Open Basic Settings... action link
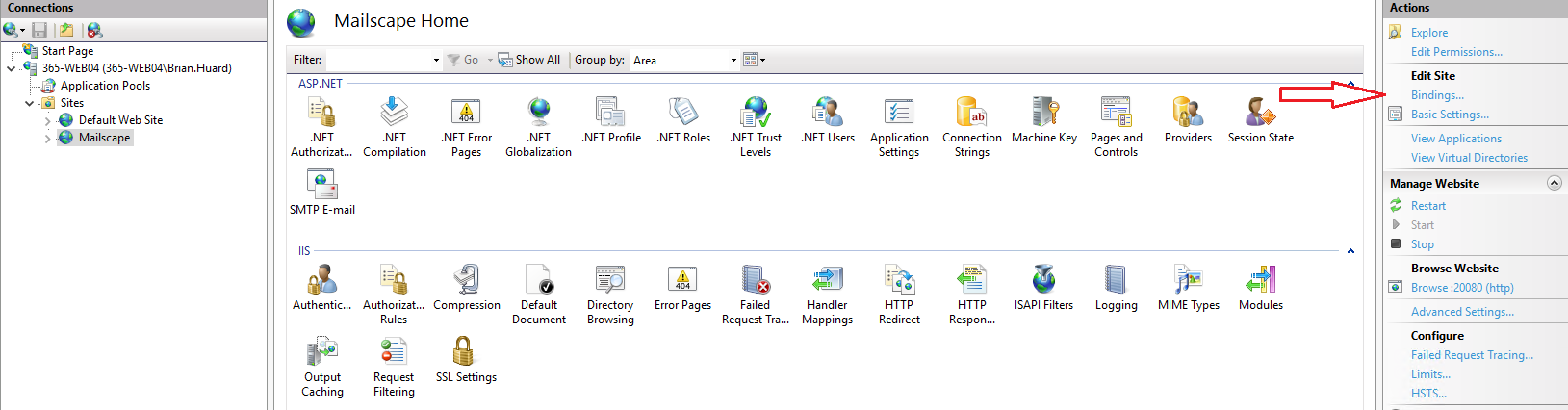The height and width of the screenshot is (410, 1568). tap(1450, 115)
